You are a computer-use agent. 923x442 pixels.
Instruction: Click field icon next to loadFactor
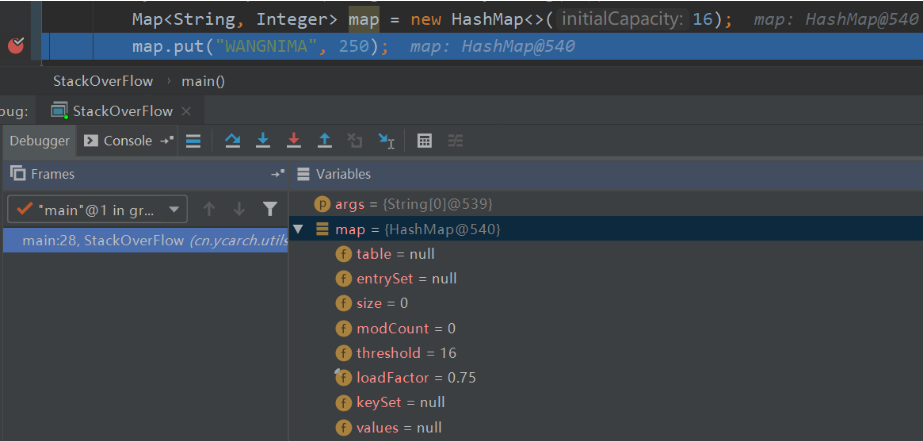click(x=343, y=377)
